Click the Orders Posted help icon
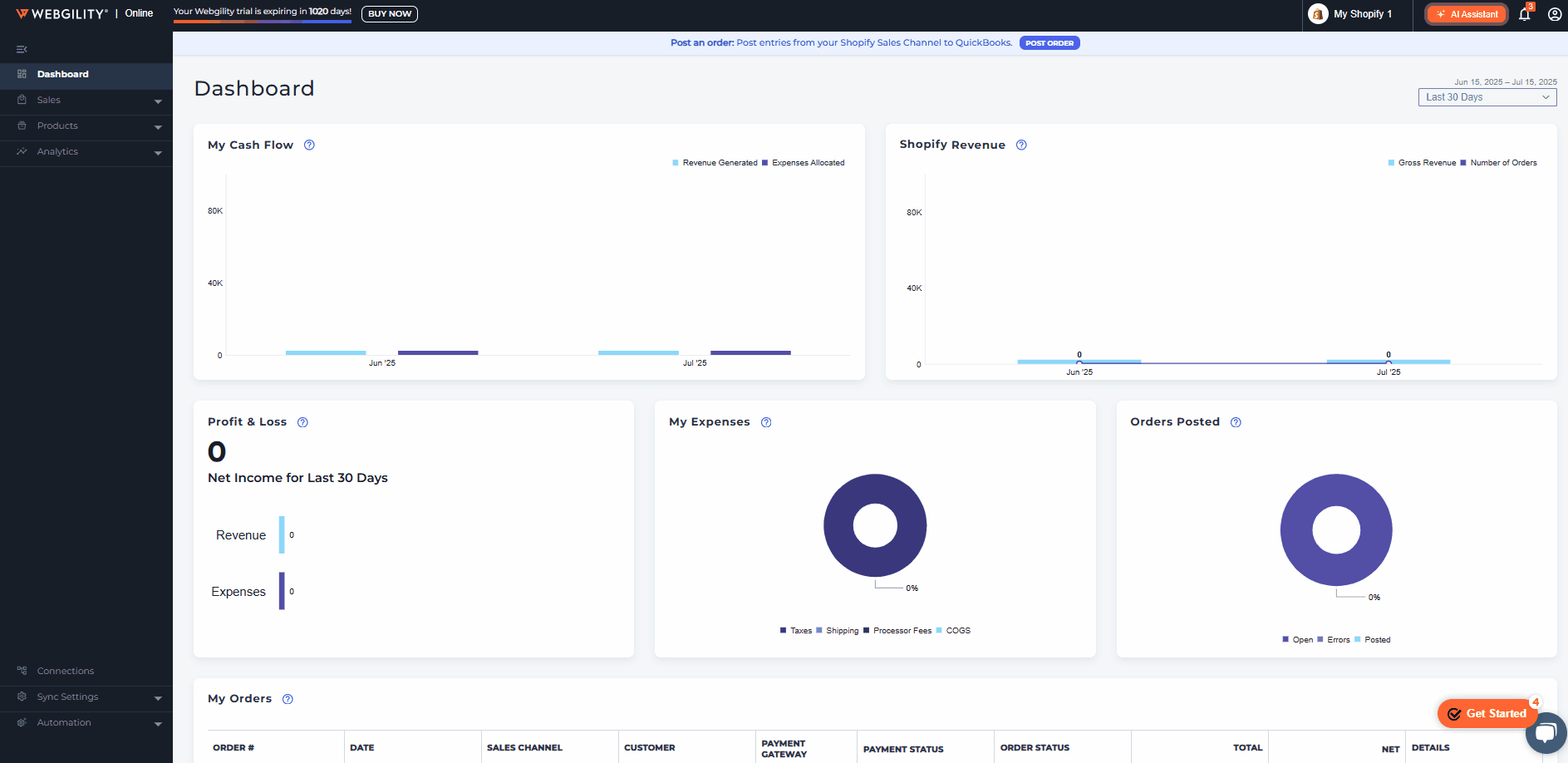Viewport: 1568px width, 763px height. tap(1236, 422)
